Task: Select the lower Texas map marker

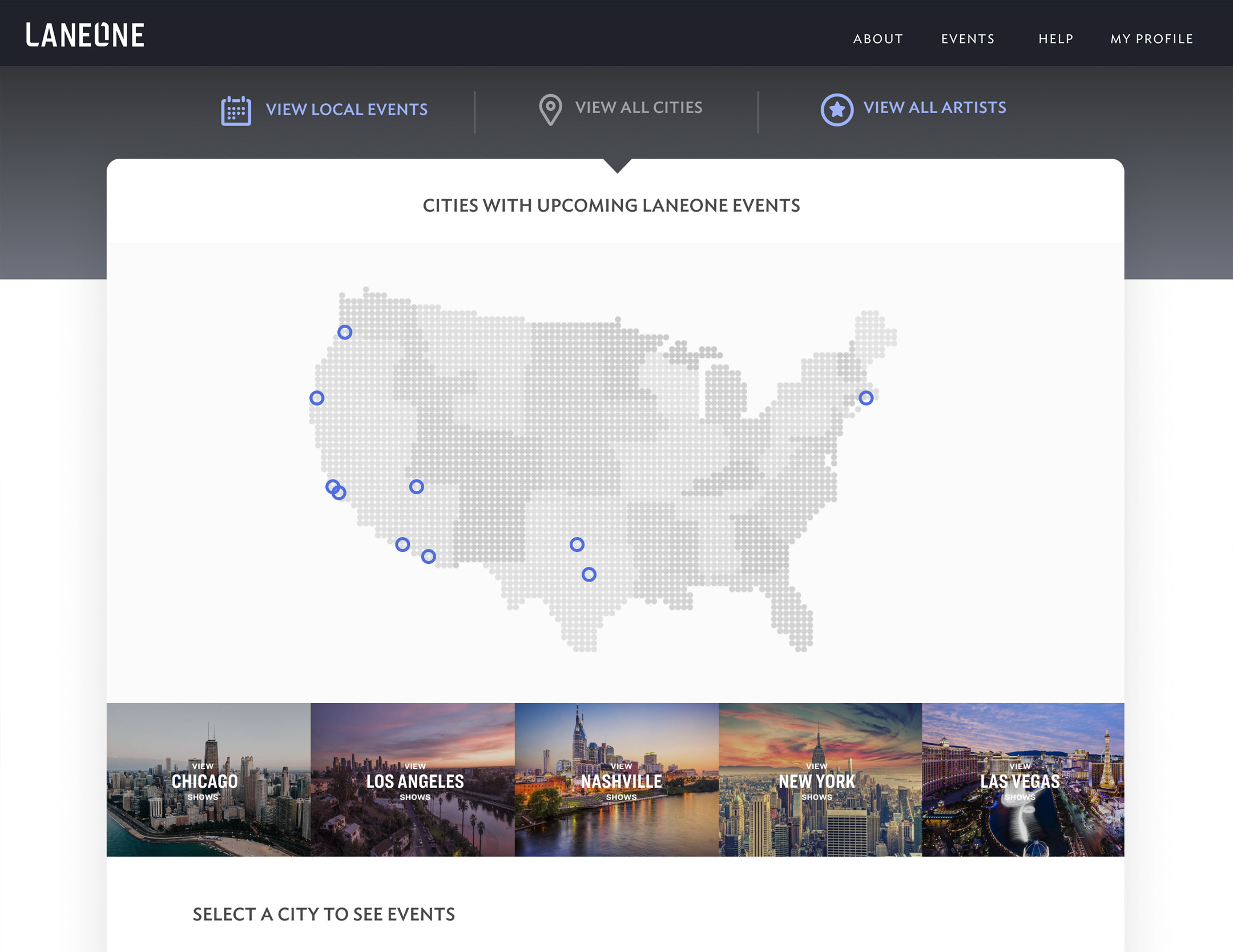Action: pos(589,574)
